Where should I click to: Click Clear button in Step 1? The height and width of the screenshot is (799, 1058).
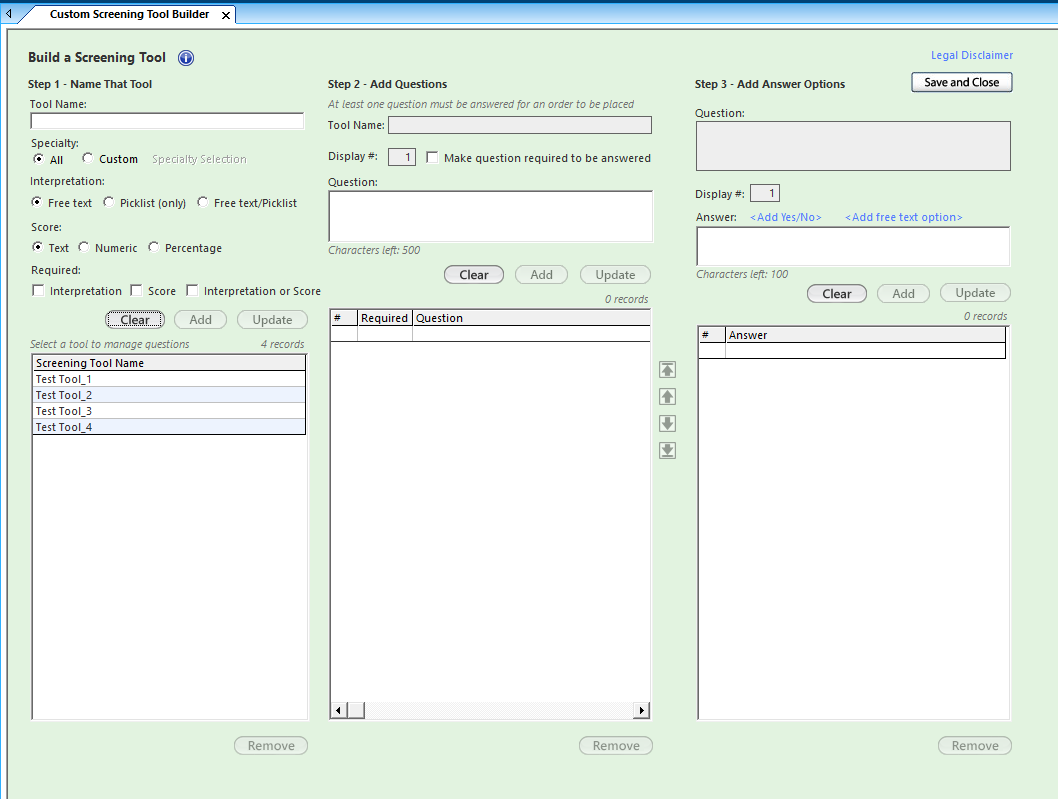coord(135,320)
